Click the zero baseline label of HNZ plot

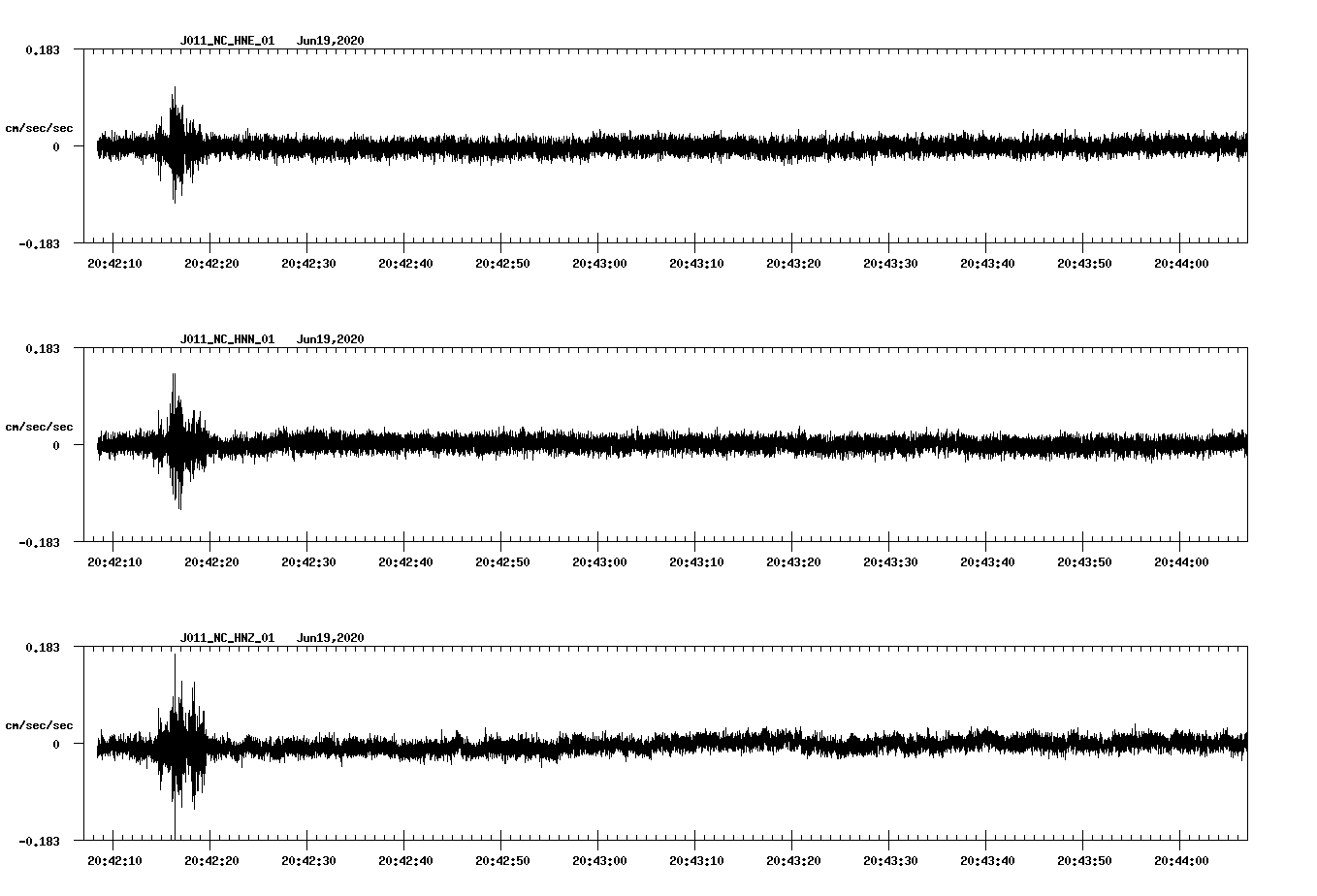[x=56, y=744]
